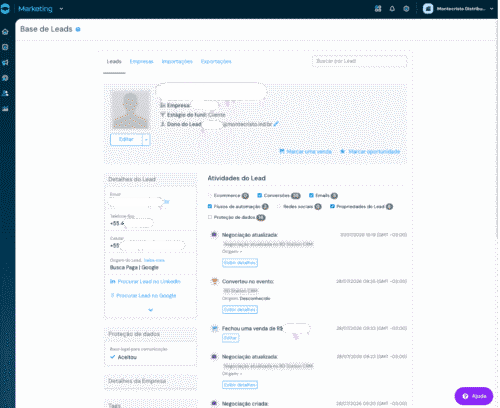Click the Proteção de dados panel header
Image resolution: width=500 pixels, height=408 pixels.
tap(150, 334)
